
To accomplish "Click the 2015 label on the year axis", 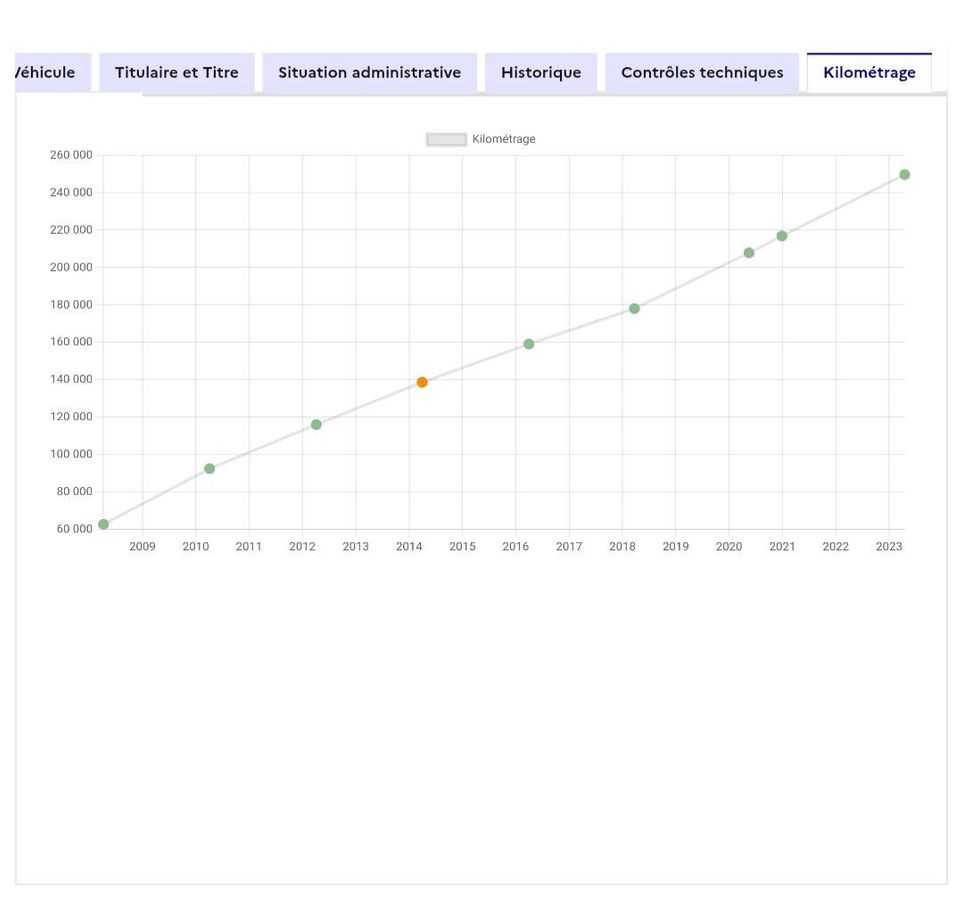I will (462, 547).
